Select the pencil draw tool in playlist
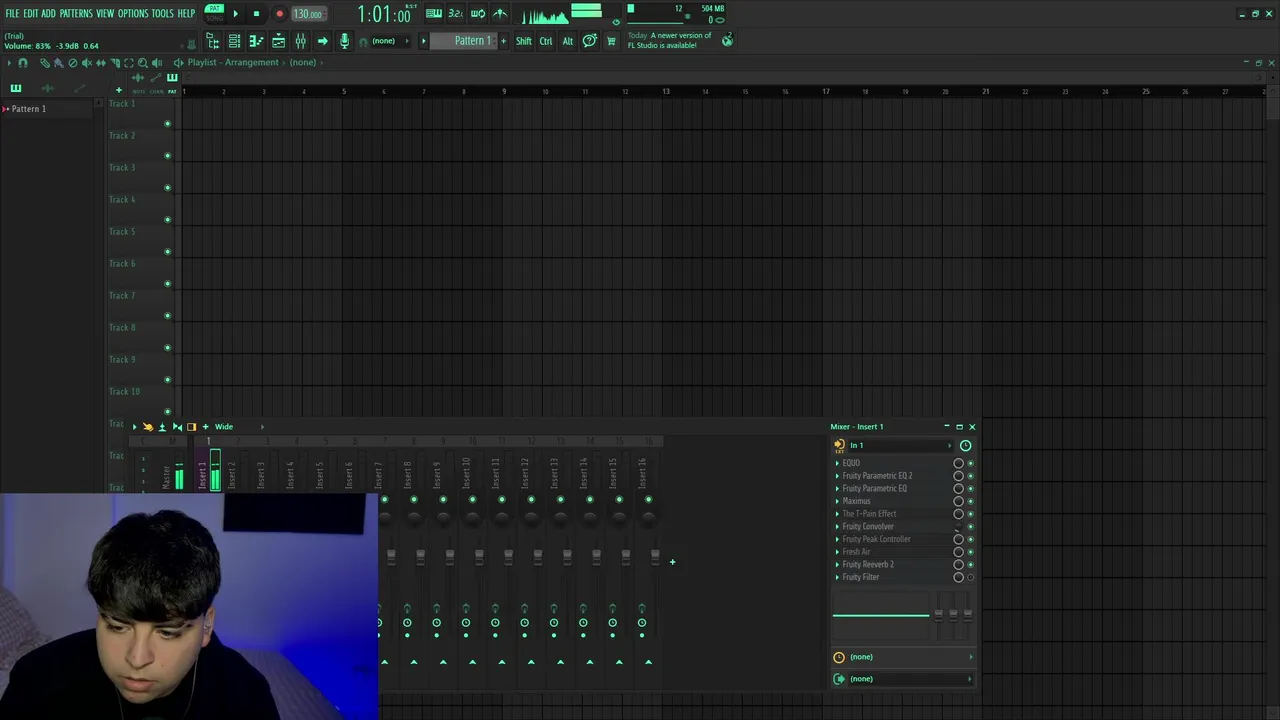The height and width of the screenshot is (720, 1280). 45,62
